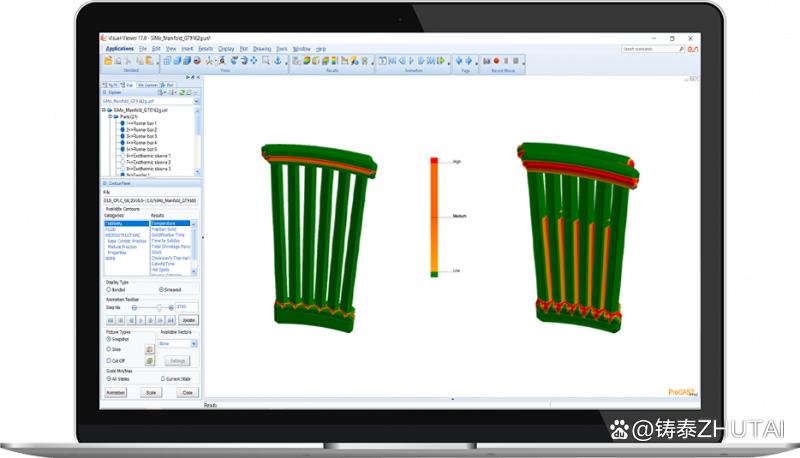Toggle visibility of Runner bar 1 part
Screen dimensions: 800x458
pos(122,123)
